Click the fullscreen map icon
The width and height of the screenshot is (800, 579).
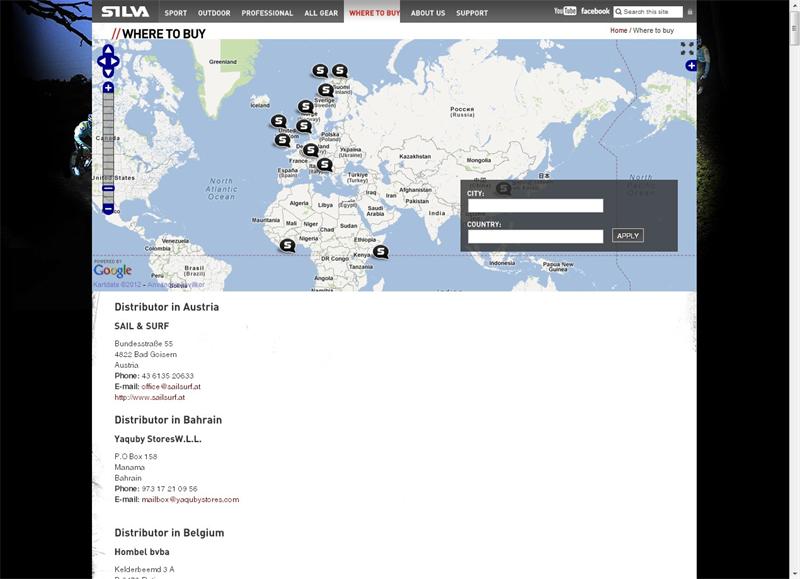[x=687, y=48]
